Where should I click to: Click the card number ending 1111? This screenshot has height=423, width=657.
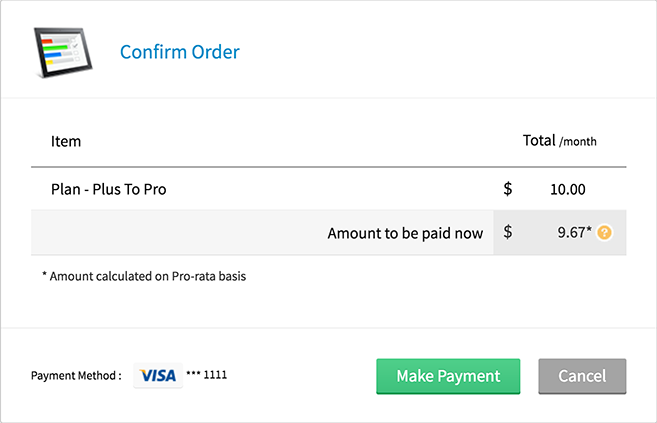tap(207, 374)
